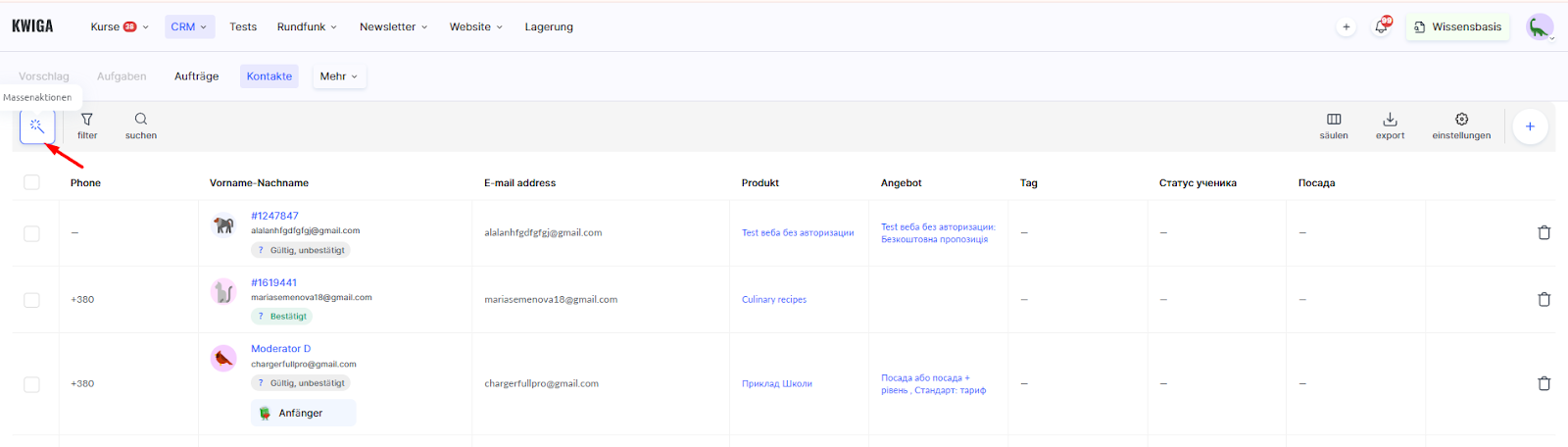Expand the Newsletter menu

pos(393,27)
